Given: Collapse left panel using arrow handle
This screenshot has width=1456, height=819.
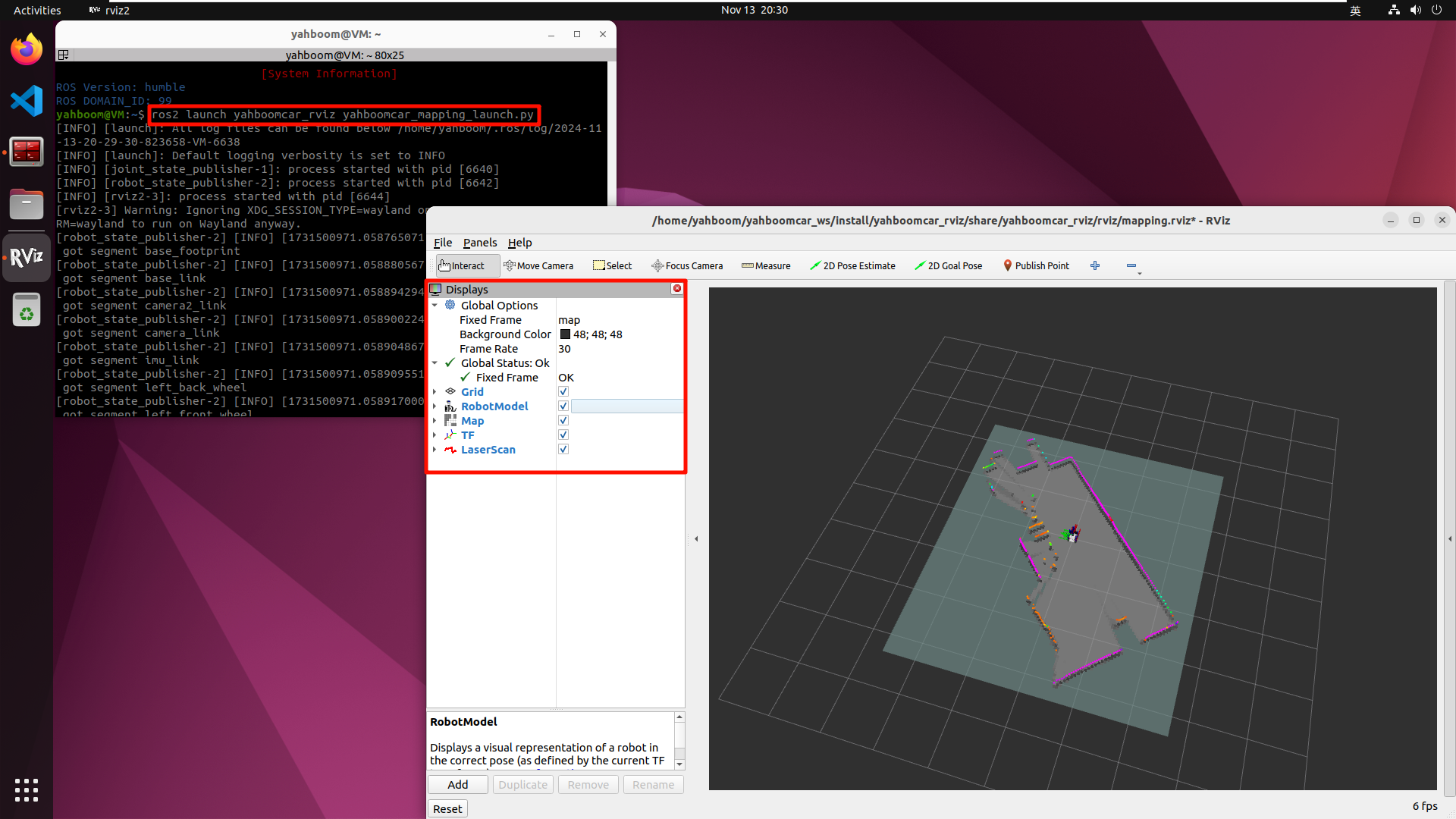Looking at the screenshot, I should tap(696, 538).
